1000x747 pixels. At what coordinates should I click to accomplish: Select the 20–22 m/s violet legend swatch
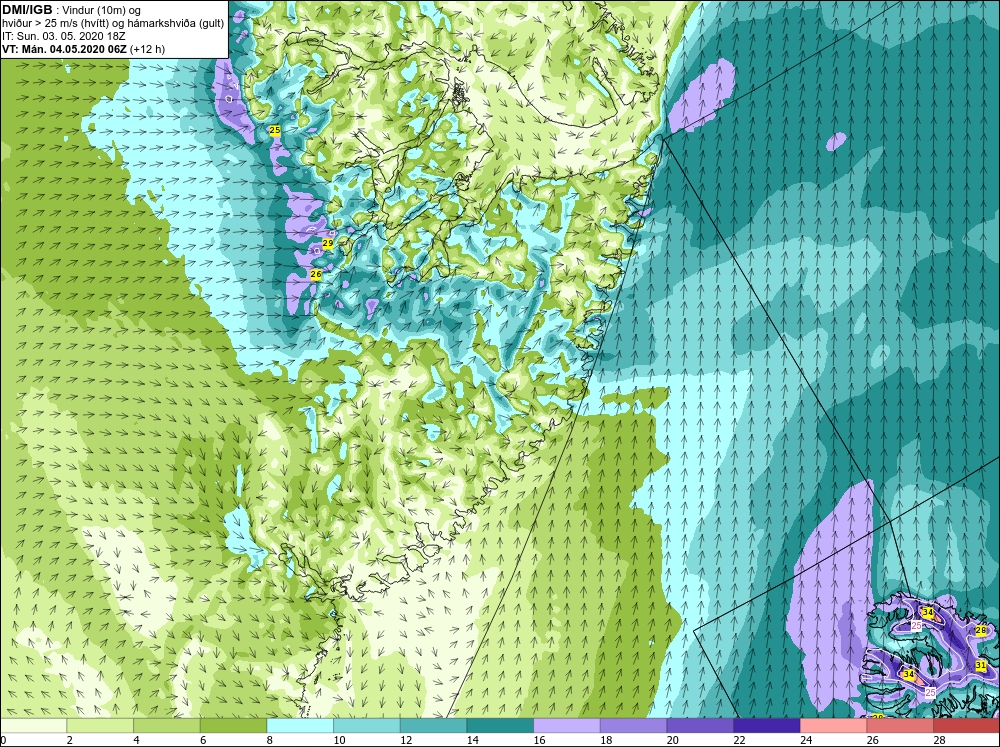click(700, 725)
